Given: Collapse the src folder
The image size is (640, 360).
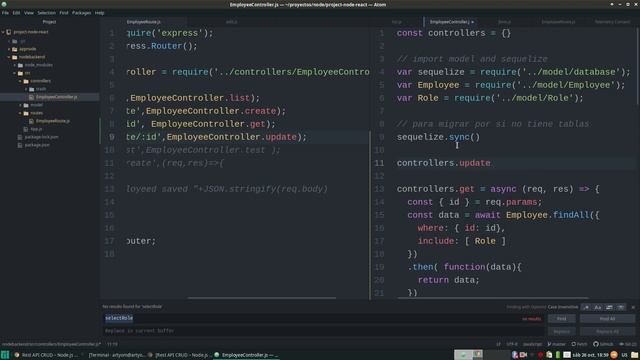Looking at the screenshot, I should [x=15, y=73].
